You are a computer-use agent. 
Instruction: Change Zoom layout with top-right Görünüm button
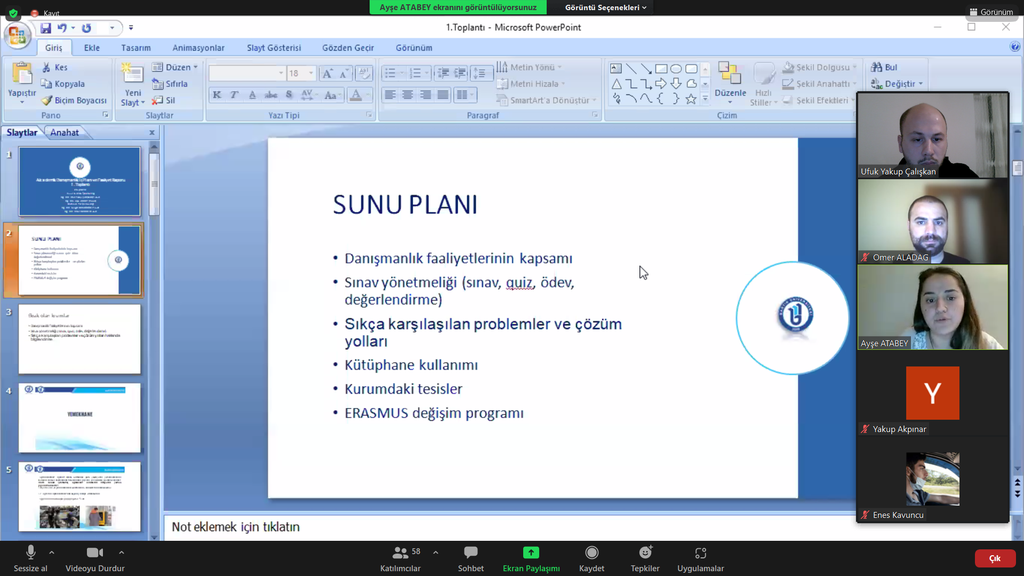991,12
